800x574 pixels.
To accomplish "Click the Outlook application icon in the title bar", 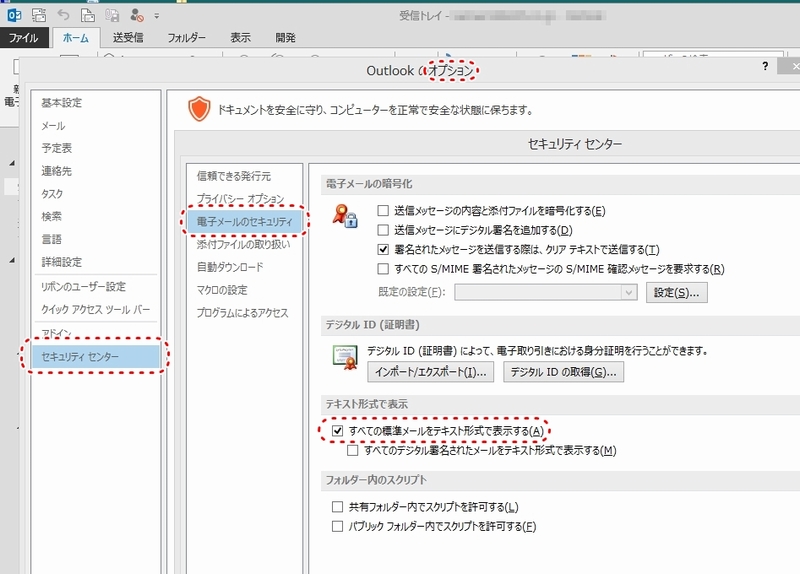I will [x=14, y=15].
